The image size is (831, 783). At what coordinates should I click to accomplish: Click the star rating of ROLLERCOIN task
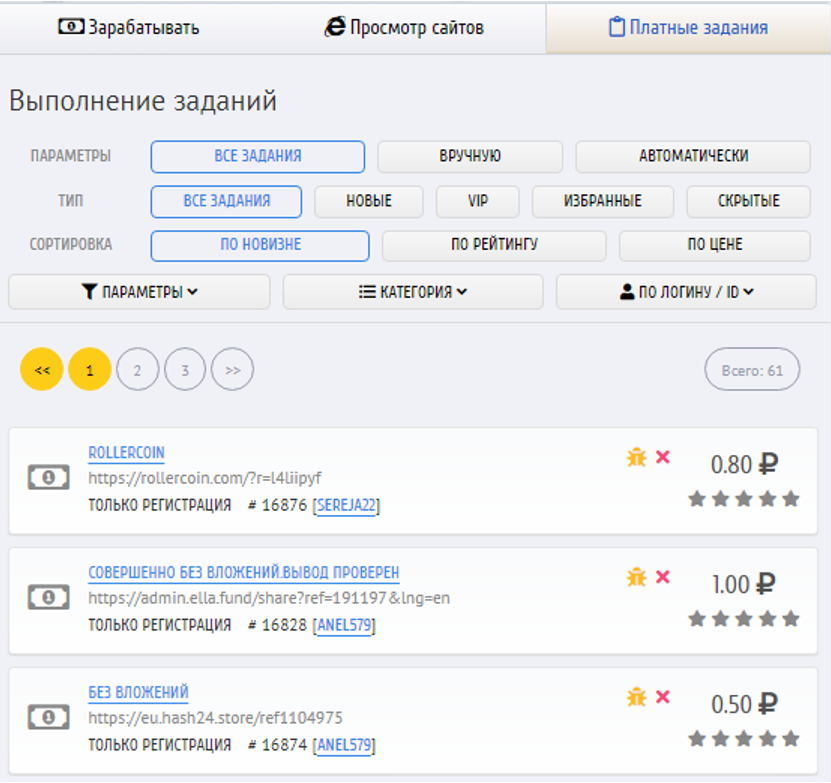[x=744, y=498]
